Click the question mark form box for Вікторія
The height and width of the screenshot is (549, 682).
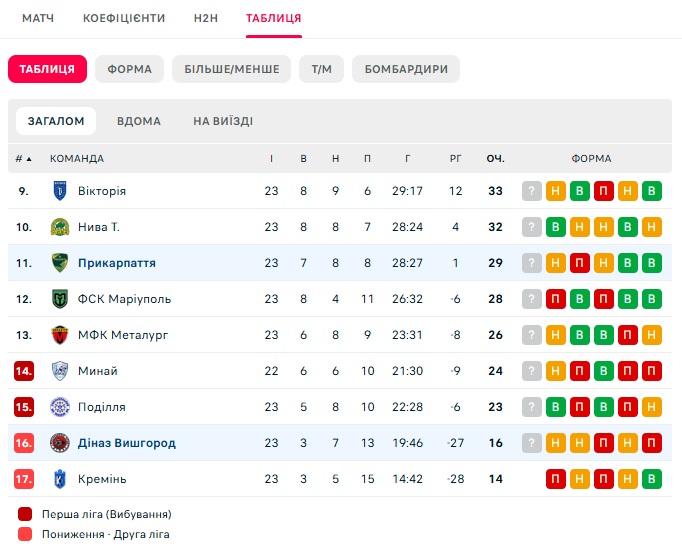pyautogui.click(x=532, y=191)
